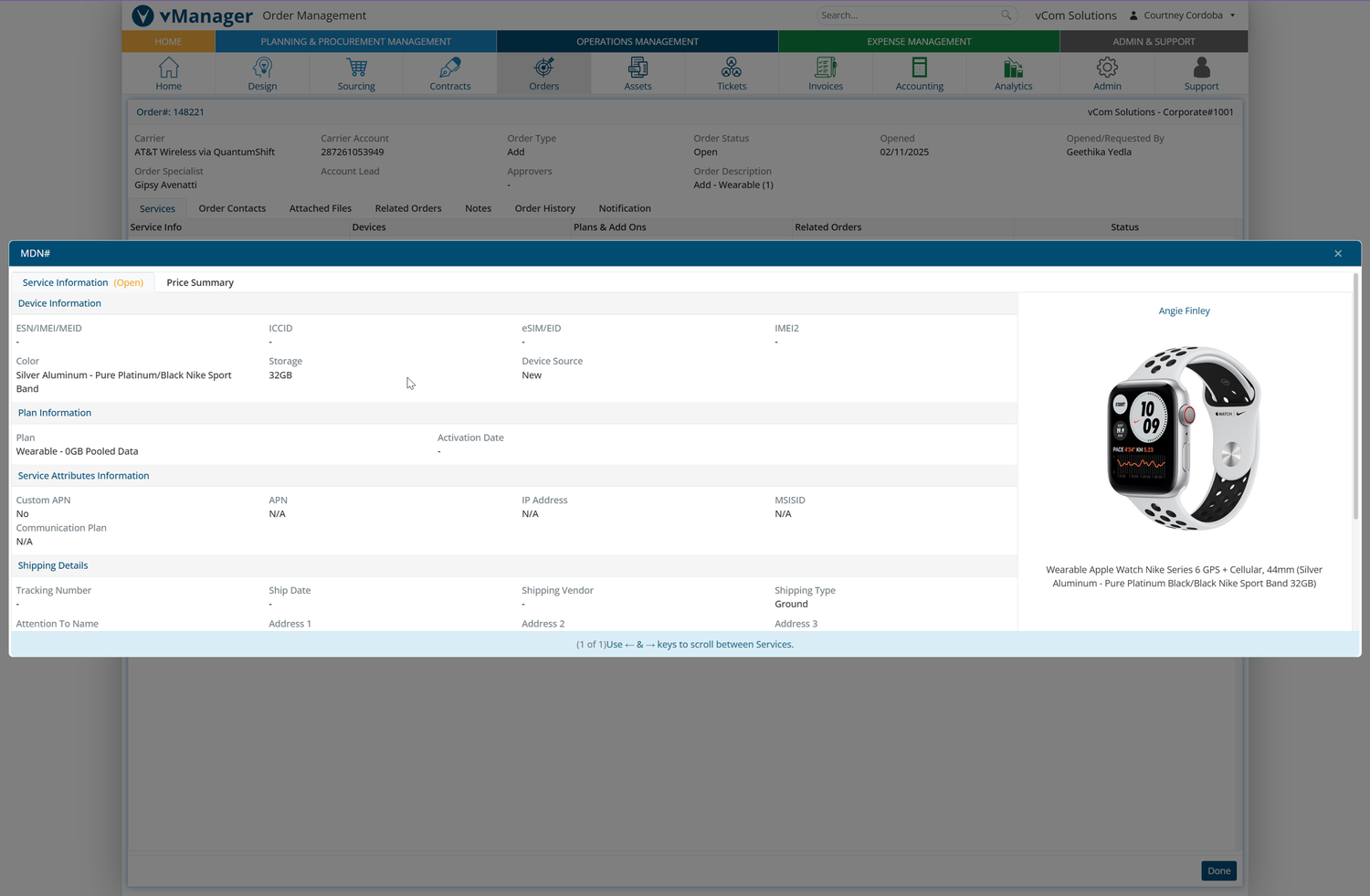Open the Orders target icon

tap(543, 68)
